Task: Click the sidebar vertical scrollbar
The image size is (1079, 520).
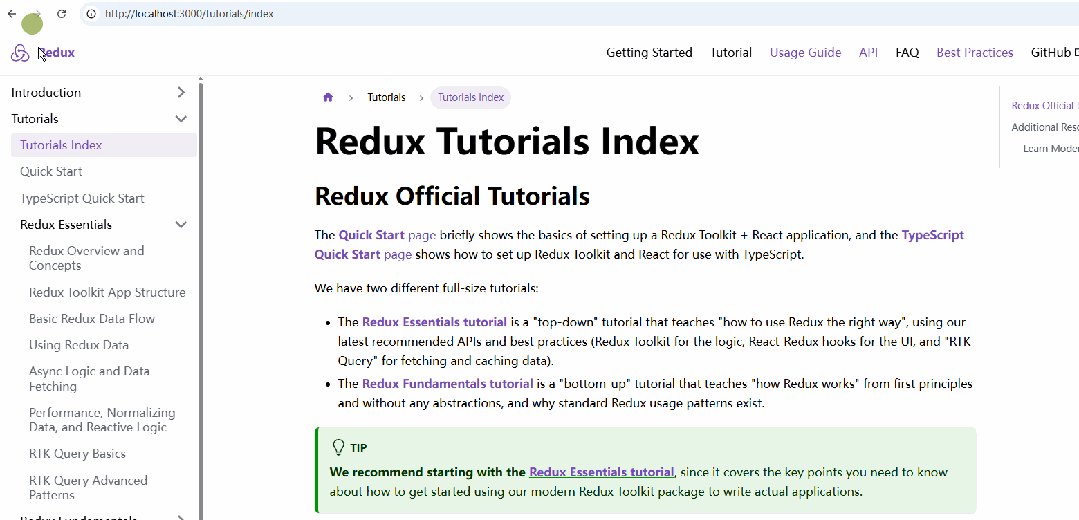Action: [201, 299]
